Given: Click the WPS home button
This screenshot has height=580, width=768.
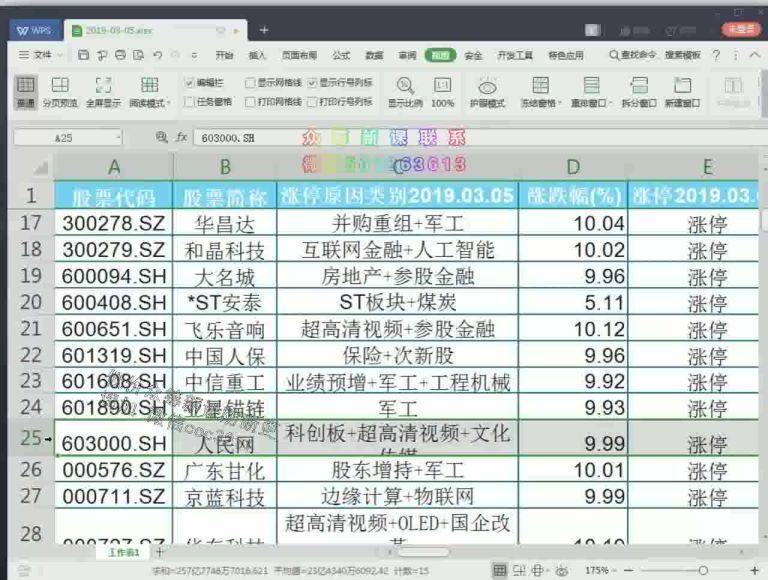Looking at the screenshot, I should point(34,30).
